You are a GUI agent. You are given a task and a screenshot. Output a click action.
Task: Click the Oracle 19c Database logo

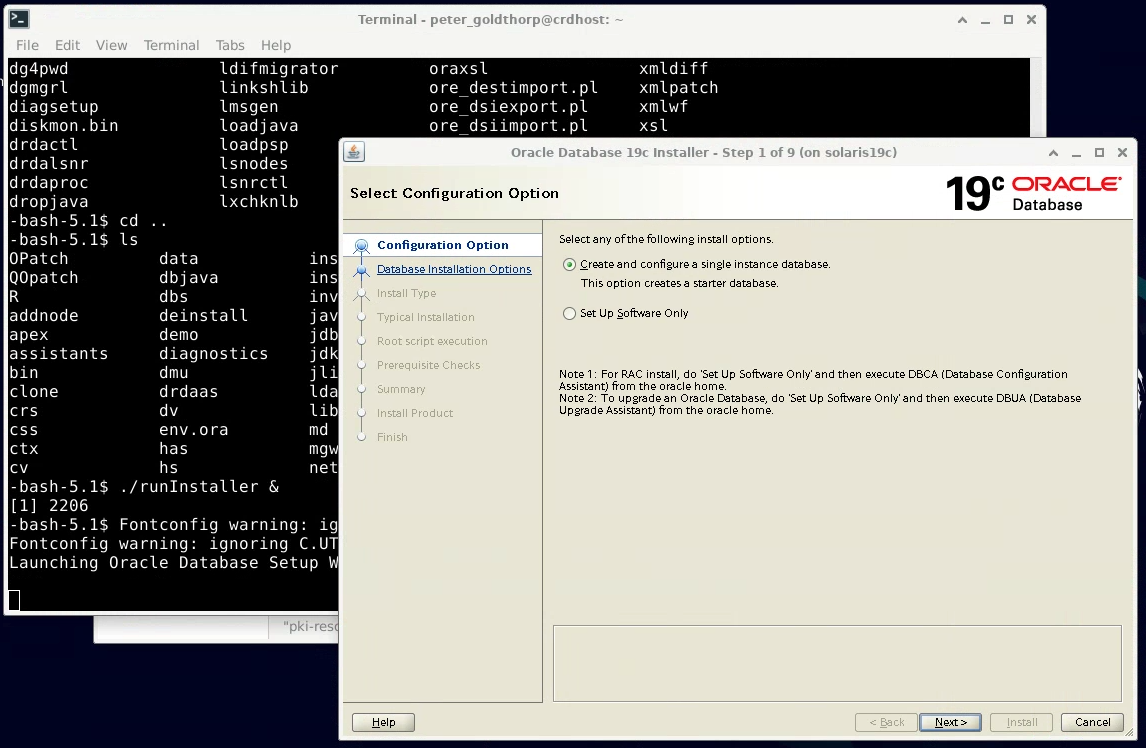coord(1033,192)
